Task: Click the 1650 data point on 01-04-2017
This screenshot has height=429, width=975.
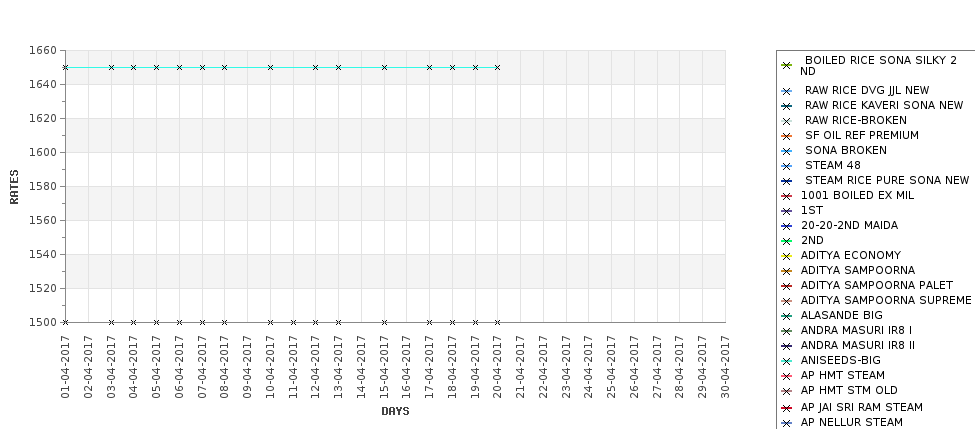Action: pos(65,67)
